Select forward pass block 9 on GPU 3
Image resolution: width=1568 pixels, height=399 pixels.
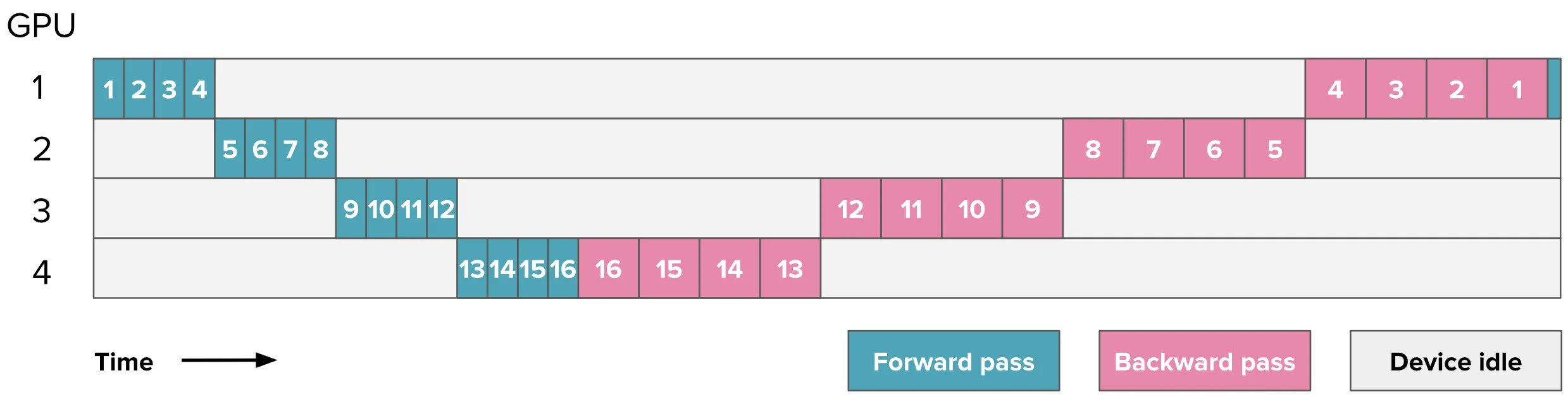(351, 208)
